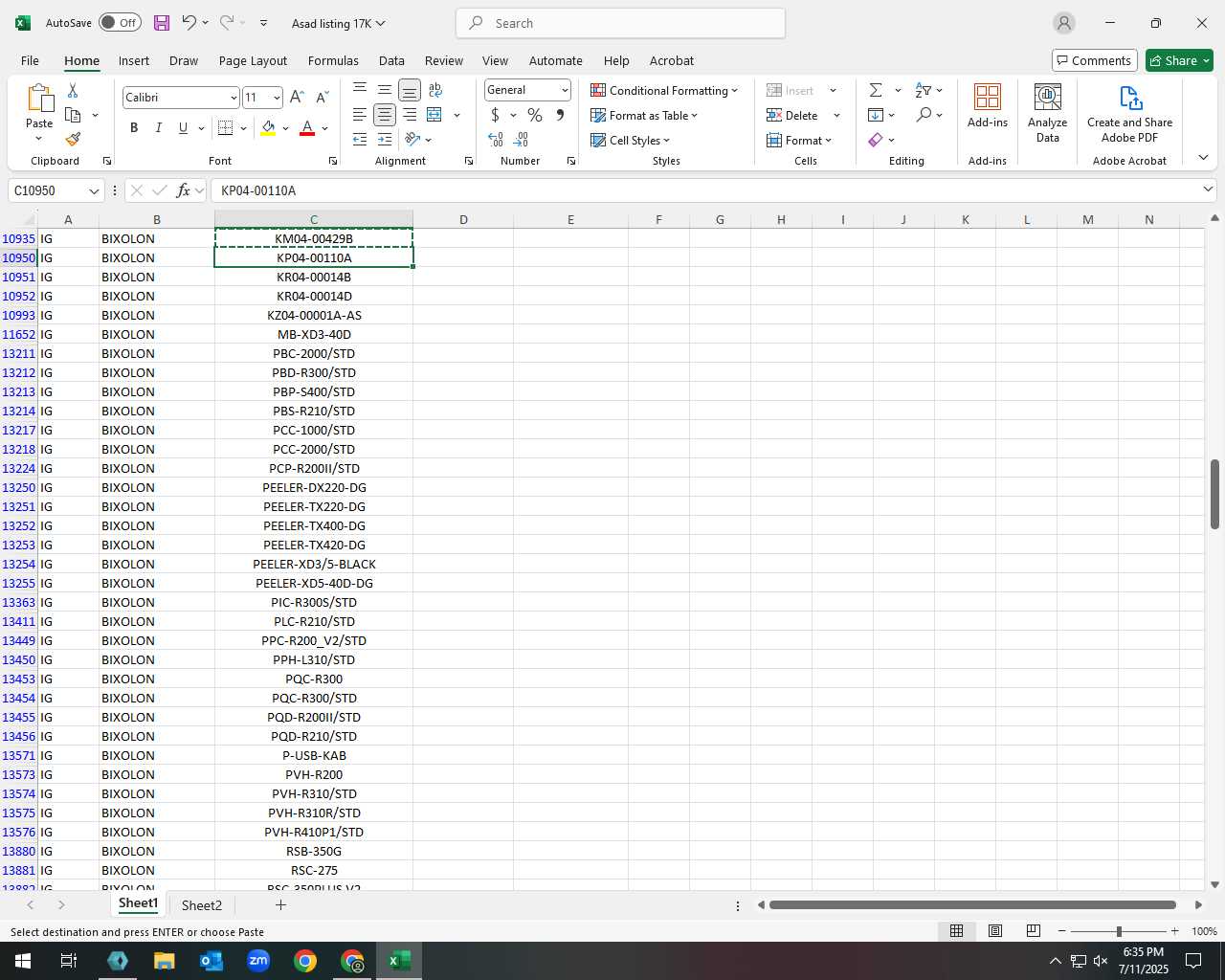Click the Fill Color yellow swatch

(268, 128)
